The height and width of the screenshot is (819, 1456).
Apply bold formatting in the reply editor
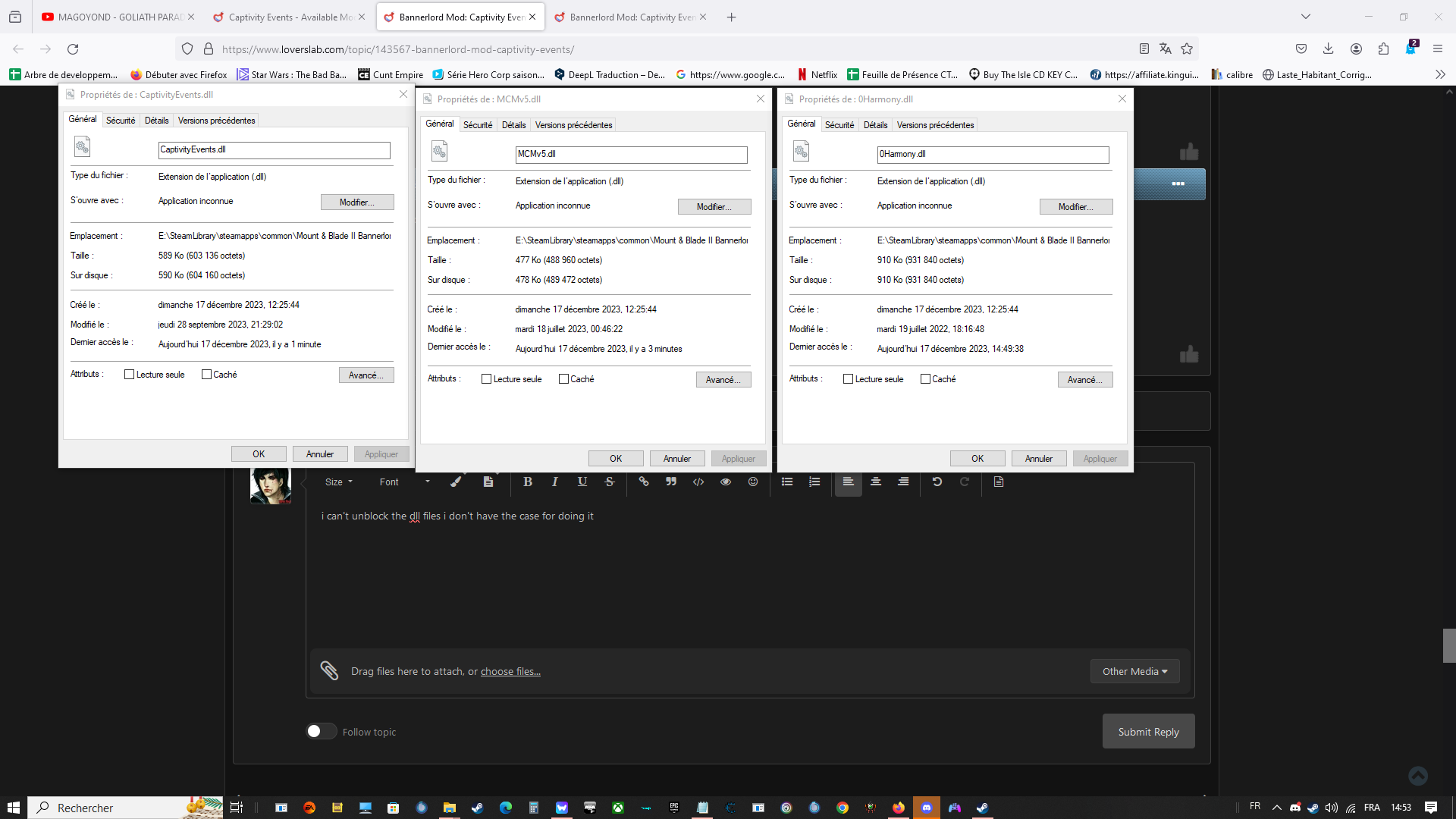click(x=528, y=482)
